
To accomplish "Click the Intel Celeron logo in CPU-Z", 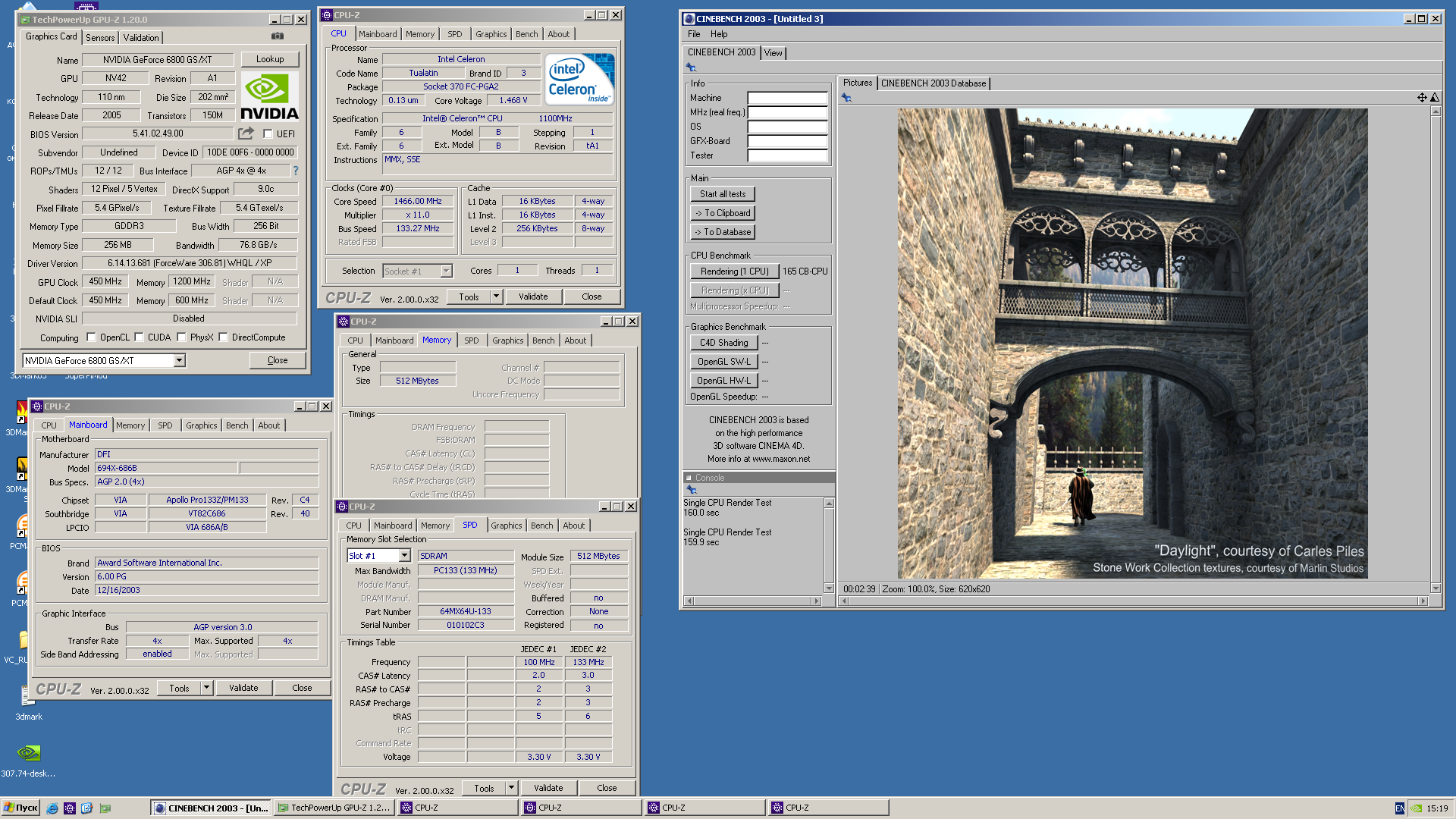I will click(580, 79).
